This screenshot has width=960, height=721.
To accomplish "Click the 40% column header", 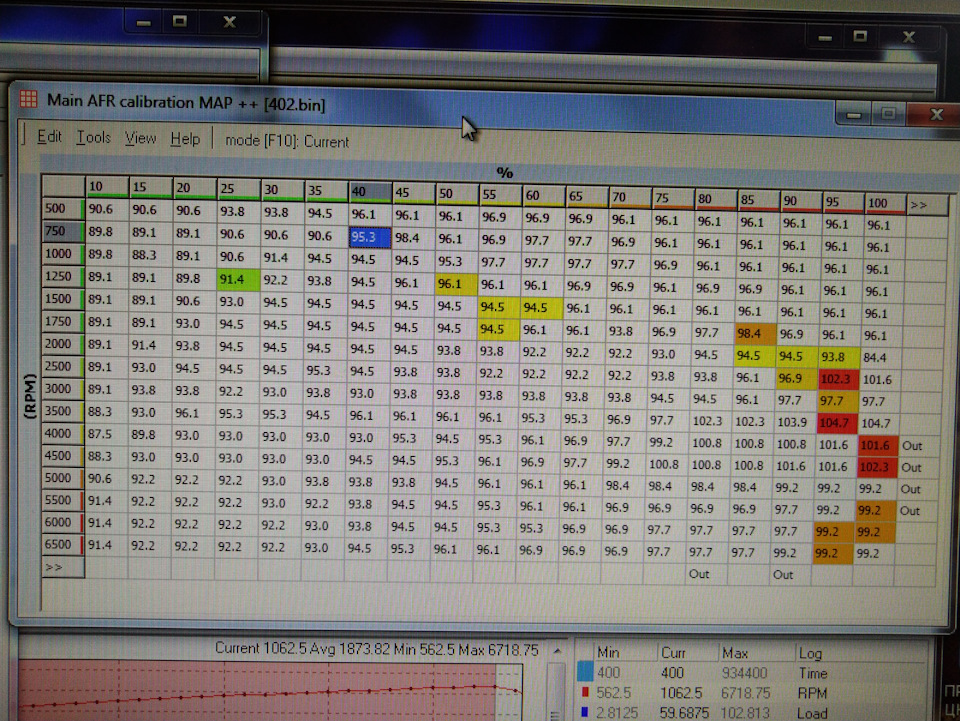I will point(369,192).
